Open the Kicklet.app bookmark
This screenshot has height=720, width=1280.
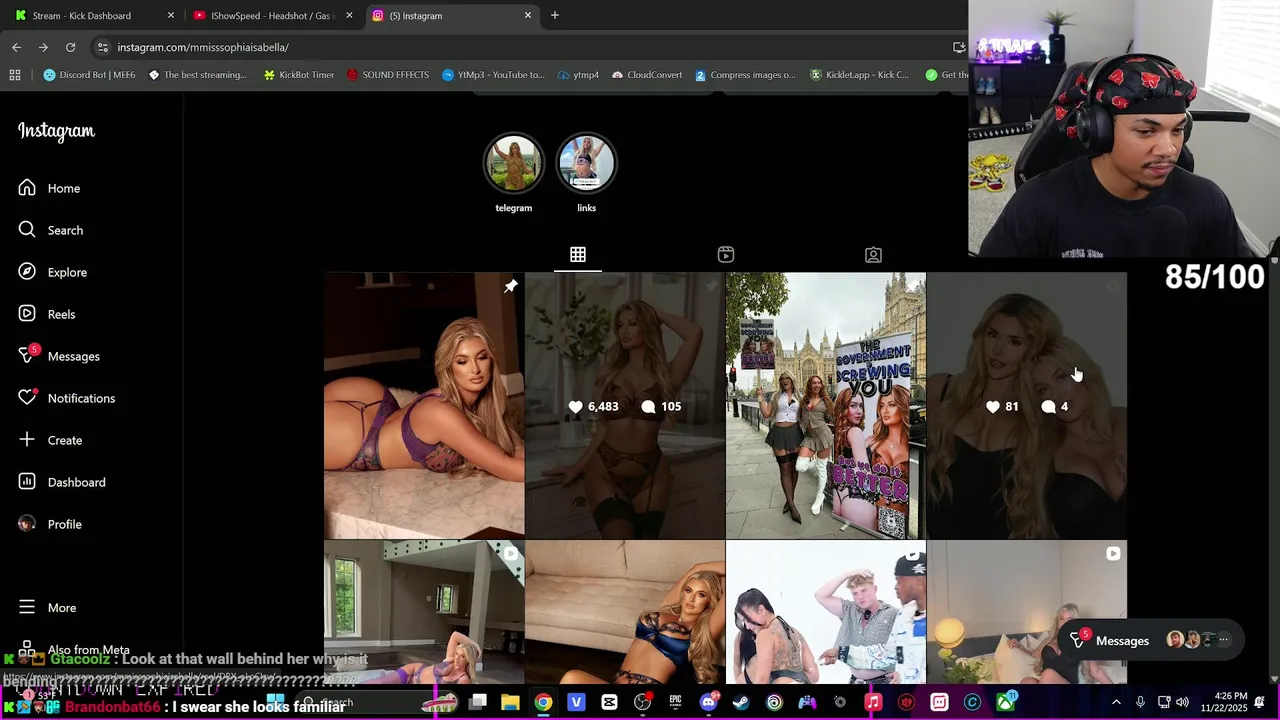(x=859, y=75)
